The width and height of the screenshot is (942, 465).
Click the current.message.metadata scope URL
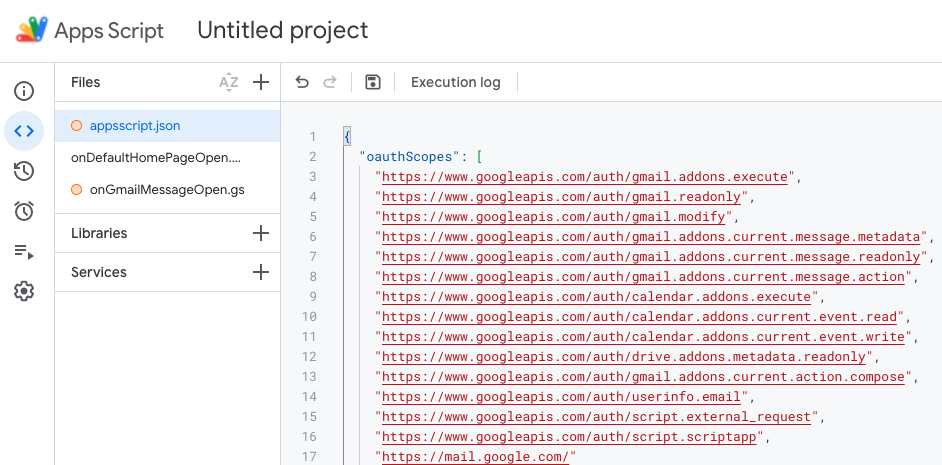(x=651, y=237)
